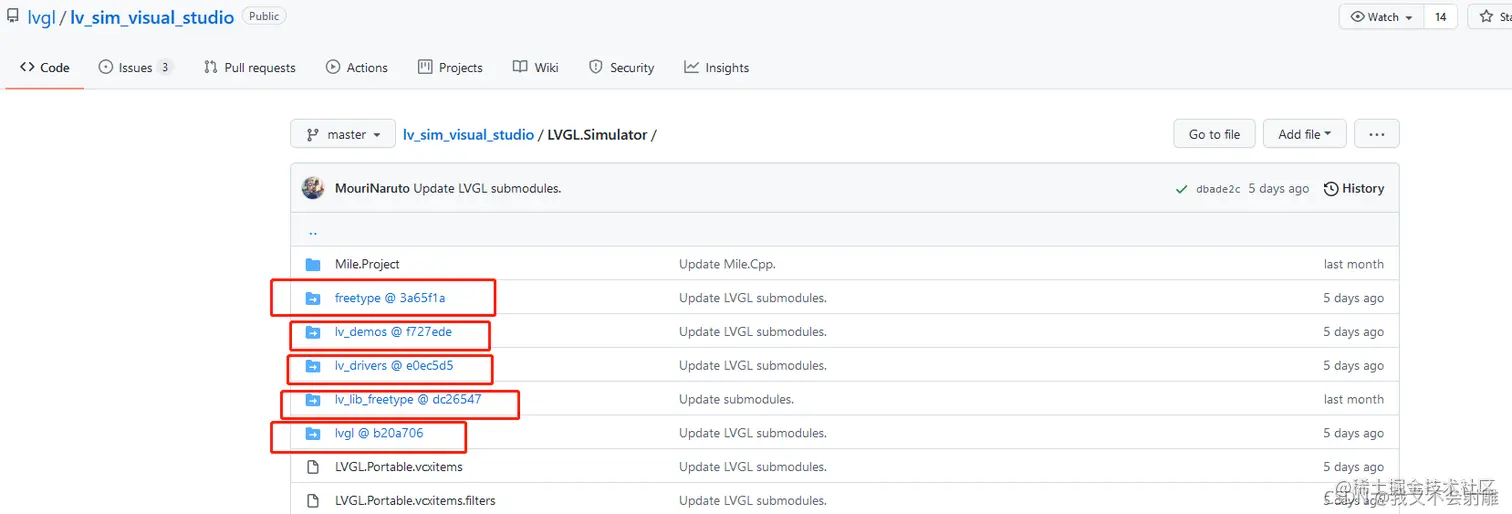This screenshot has height=514, width=1512.
Task: Click the lv_lib_freetype submodule folder icon
Action: point(313,399)
